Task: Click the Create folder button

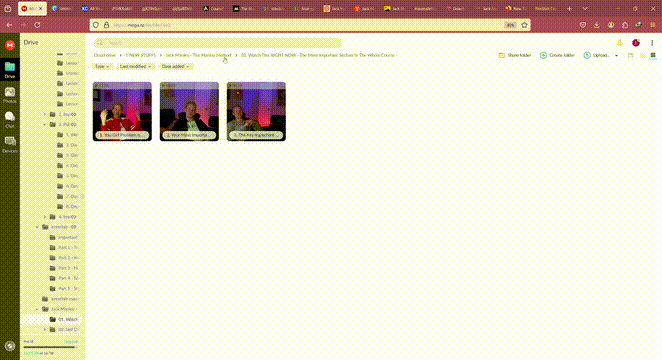Action: [557, 55]
